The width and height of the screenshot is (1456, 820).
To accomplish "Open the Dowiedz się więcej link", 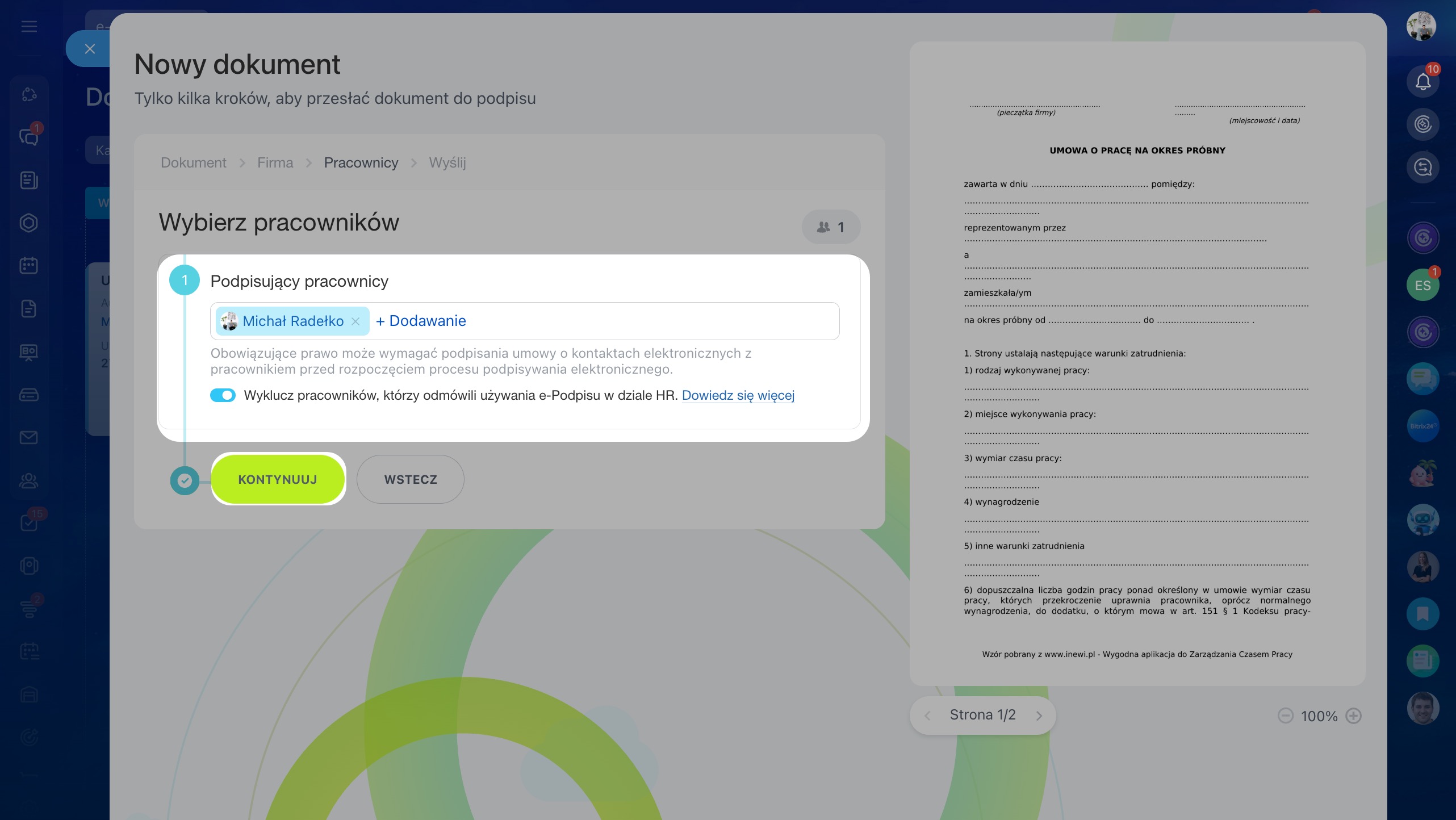I will point(738,395).
